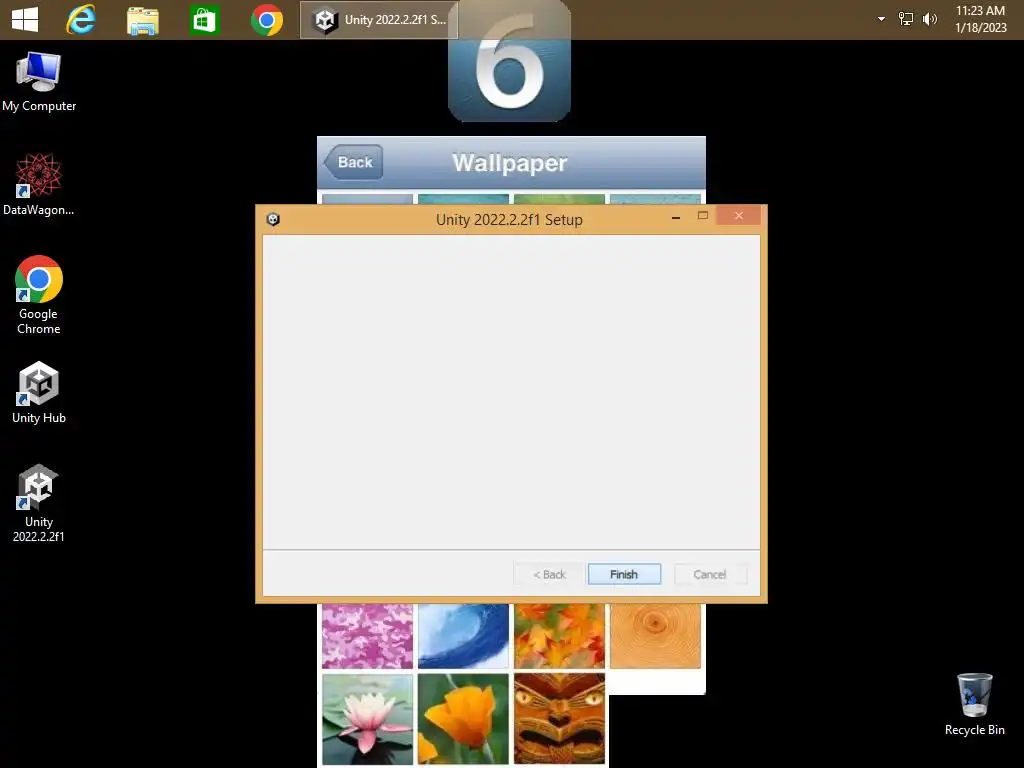Viewport: 1024px width, 768px height.
Task: Launch Internet Explorer from taskbar
Action: tap(81, 20)
